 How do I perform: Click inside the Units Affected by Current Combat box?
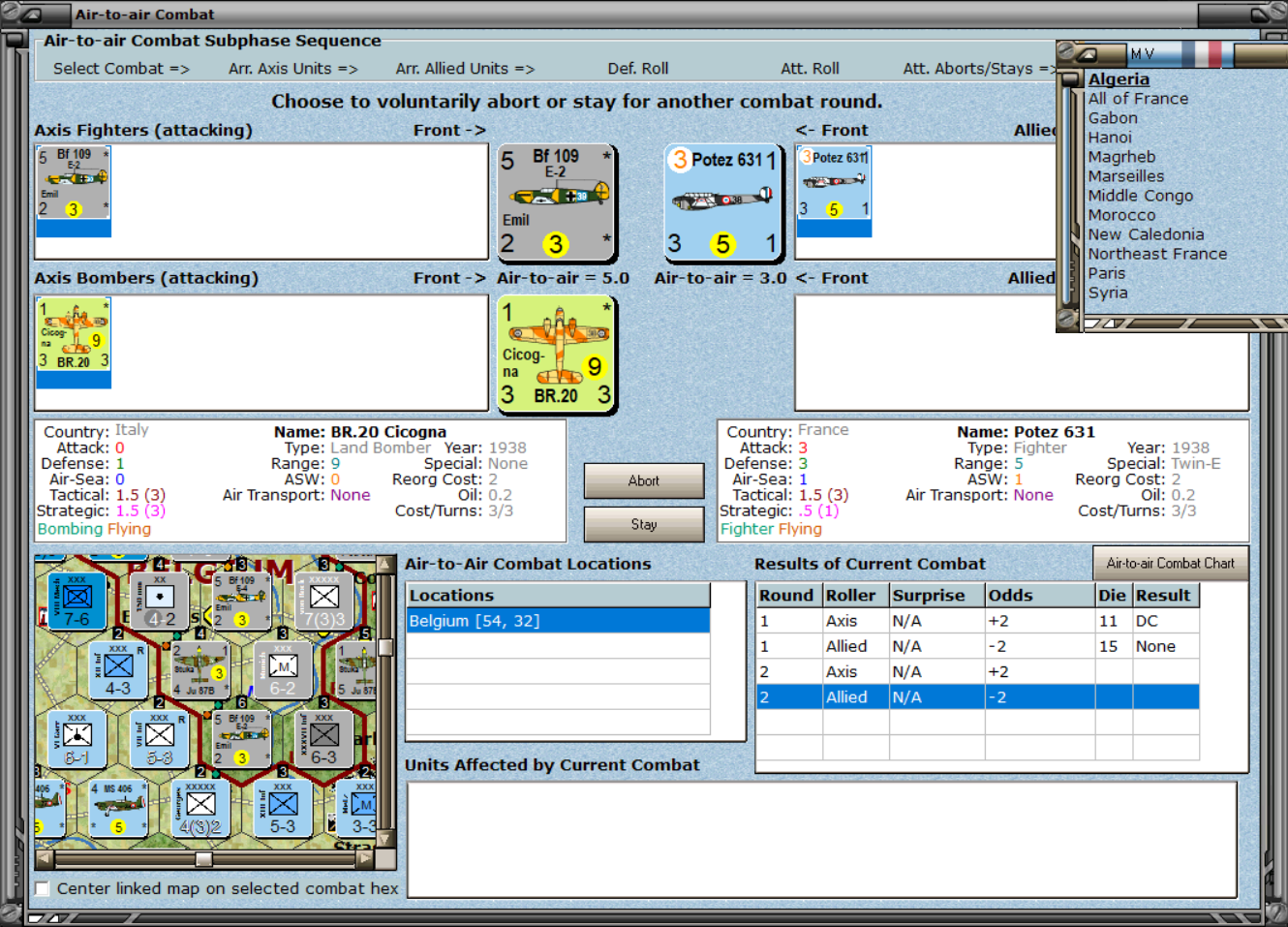pyautogui.click(x=821, y=840)
